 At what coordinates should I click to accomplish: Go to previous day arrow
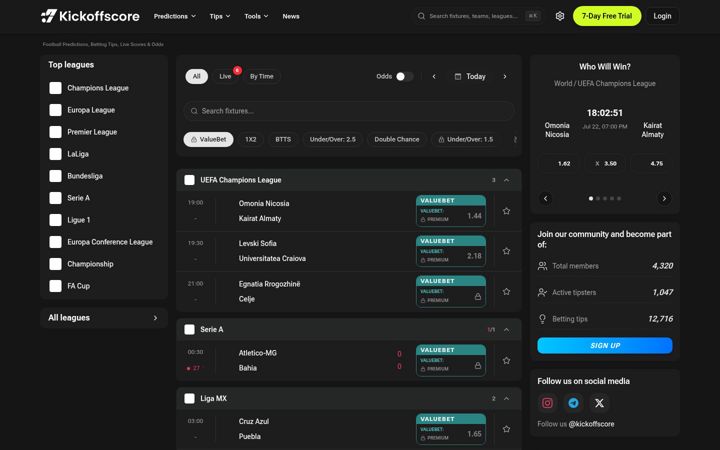coord(434,77)
